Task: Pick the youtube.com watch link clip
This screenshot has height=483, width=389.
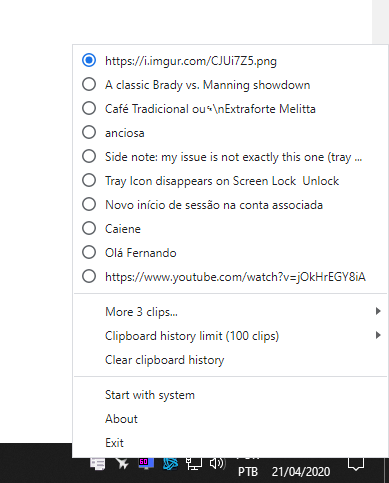Action: tap(230, 277)
